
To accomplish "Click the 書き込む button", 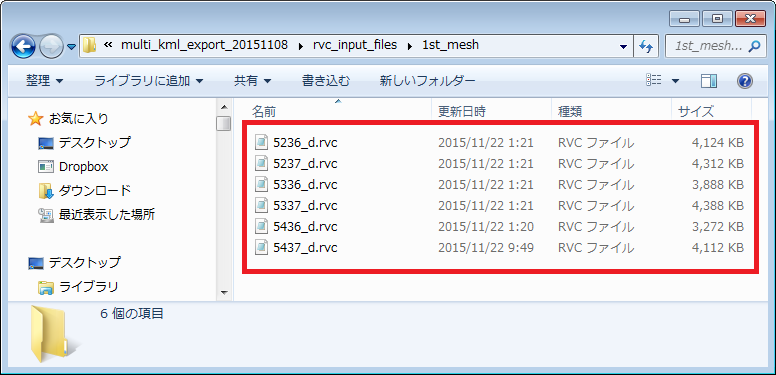I will click(326, 81).
